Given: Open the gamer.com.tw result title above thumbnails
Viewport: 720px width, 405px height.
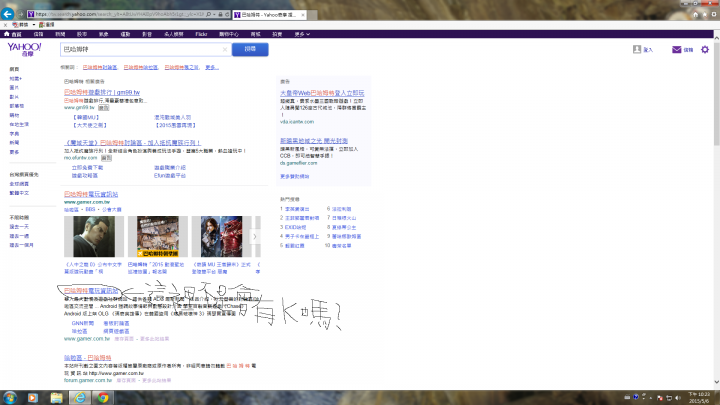Looking at the screenshot, I should (x=91, y=194).
